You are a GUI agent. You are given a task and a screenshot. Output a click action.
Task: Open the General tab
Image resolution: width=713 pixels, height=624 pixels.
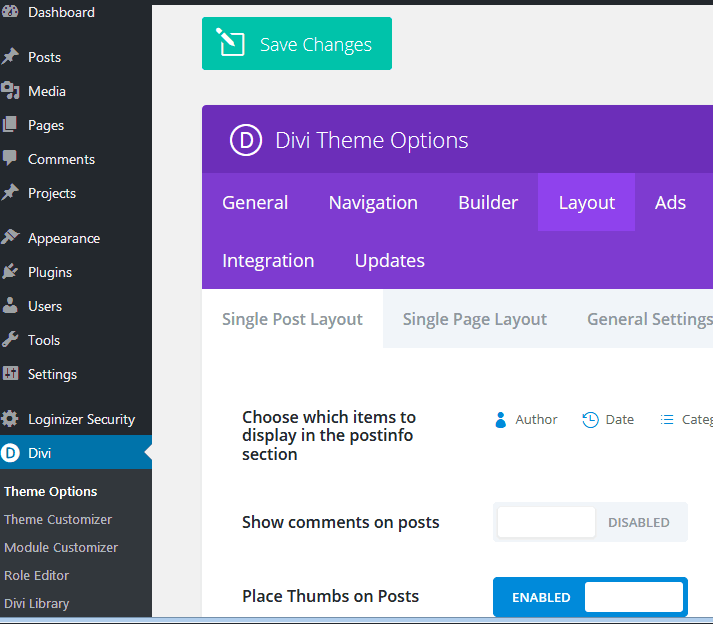[255, 202]
